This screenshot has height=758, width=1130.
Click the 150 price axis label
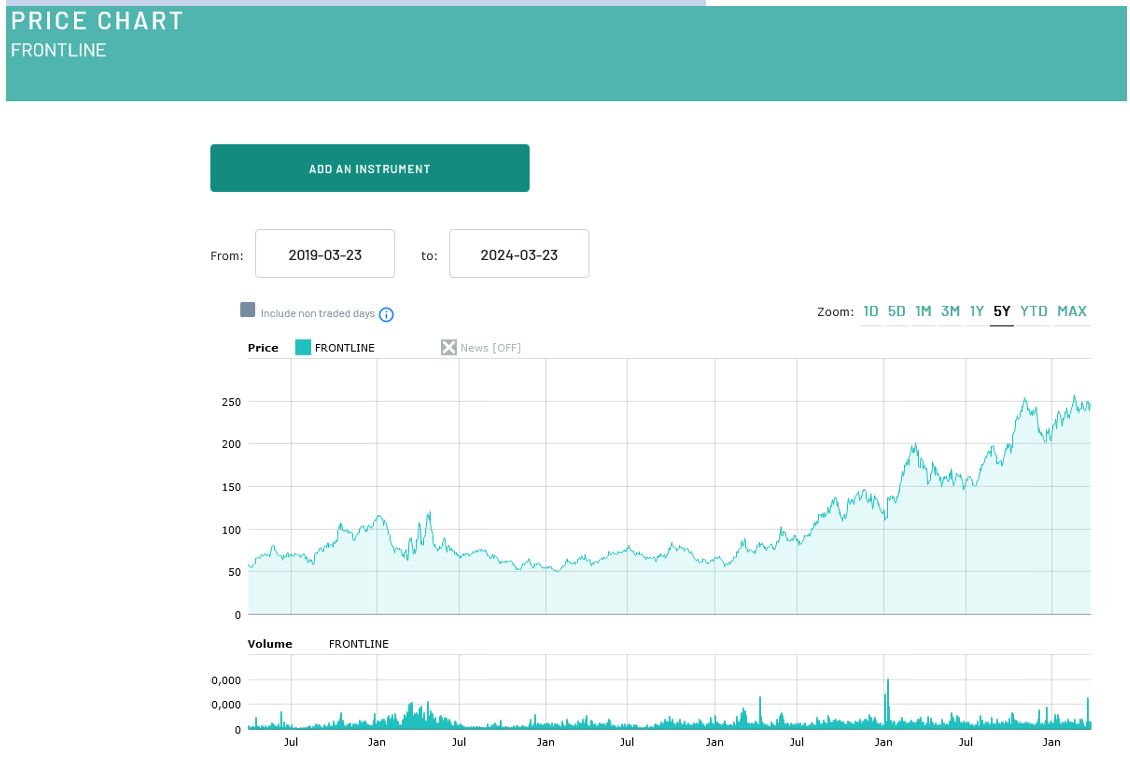coord(231,487)
